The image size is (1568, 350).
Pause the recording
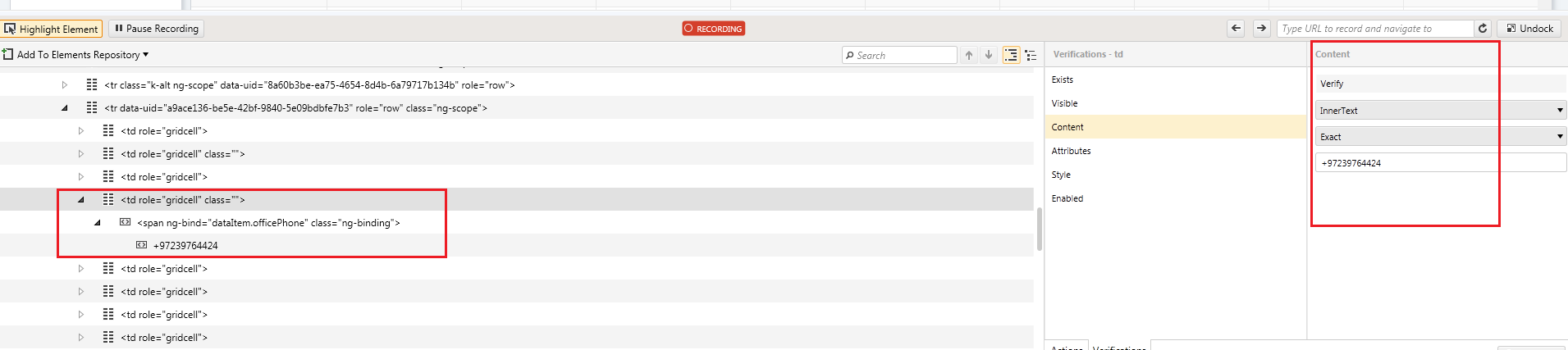point(156,29)
